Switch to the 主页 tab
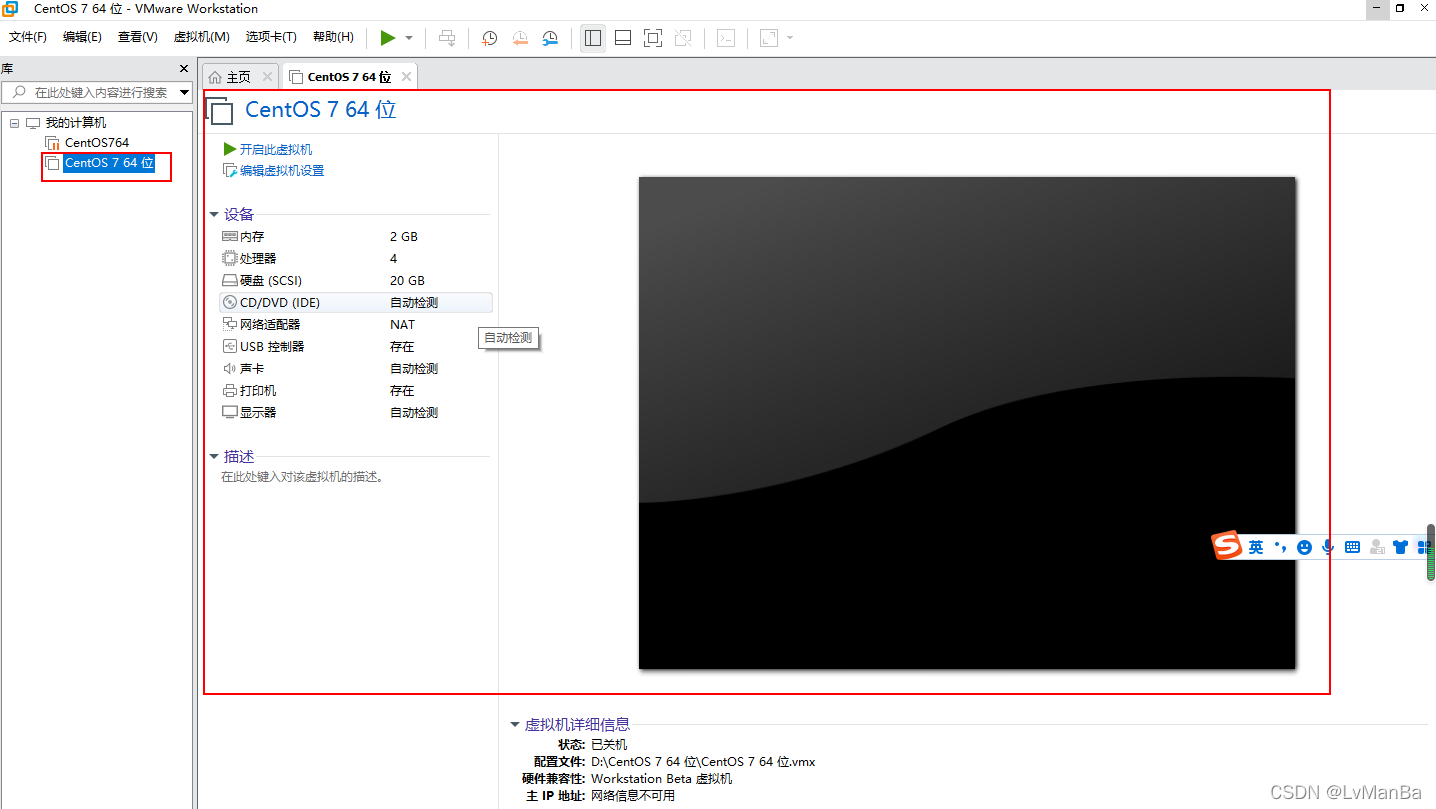The width and height of the screenshot is (1436, 809). pos(240,77)
